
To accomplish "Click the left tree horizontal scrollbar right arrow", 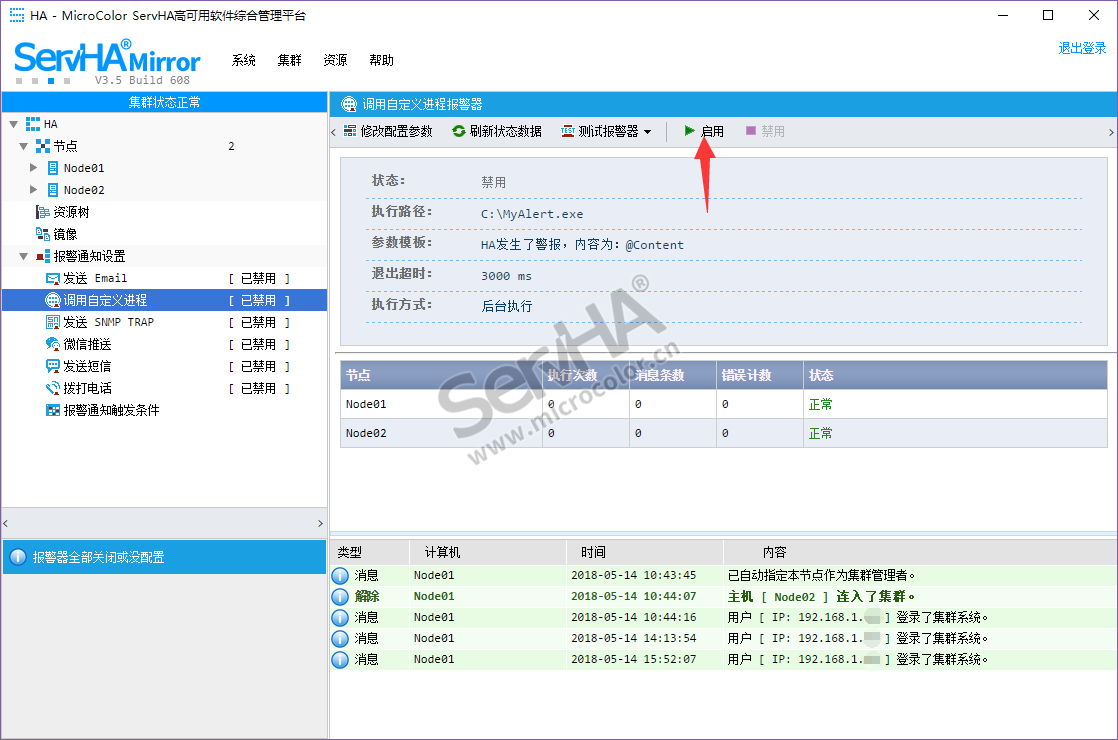I will pyautogui.click(x=320, y=523).
